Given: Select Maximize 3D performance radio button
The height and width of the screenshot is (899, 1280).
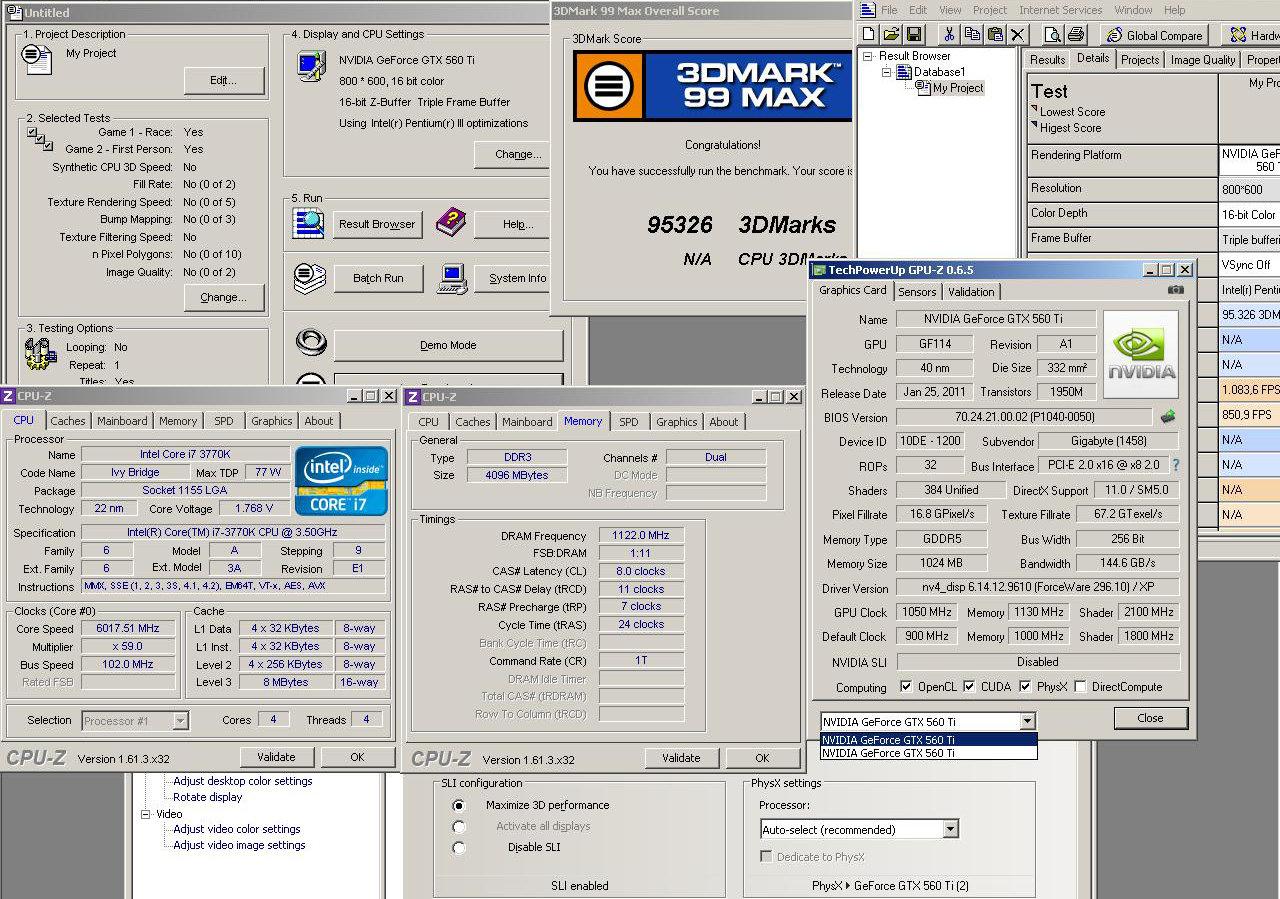Looking at the screenshot, I should (x=459, y=805).
